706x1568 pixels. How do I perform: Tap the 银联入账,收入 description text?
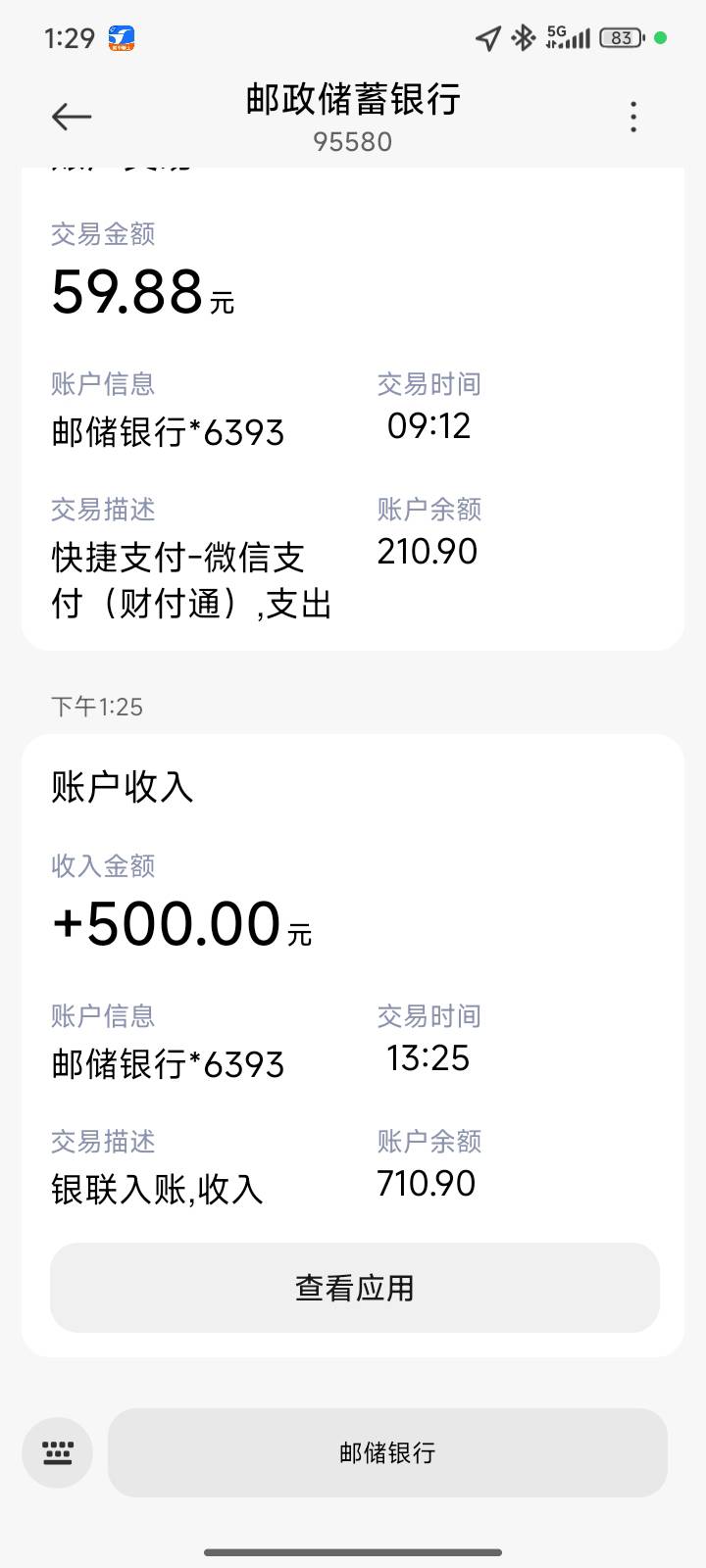click(157, 1190)
